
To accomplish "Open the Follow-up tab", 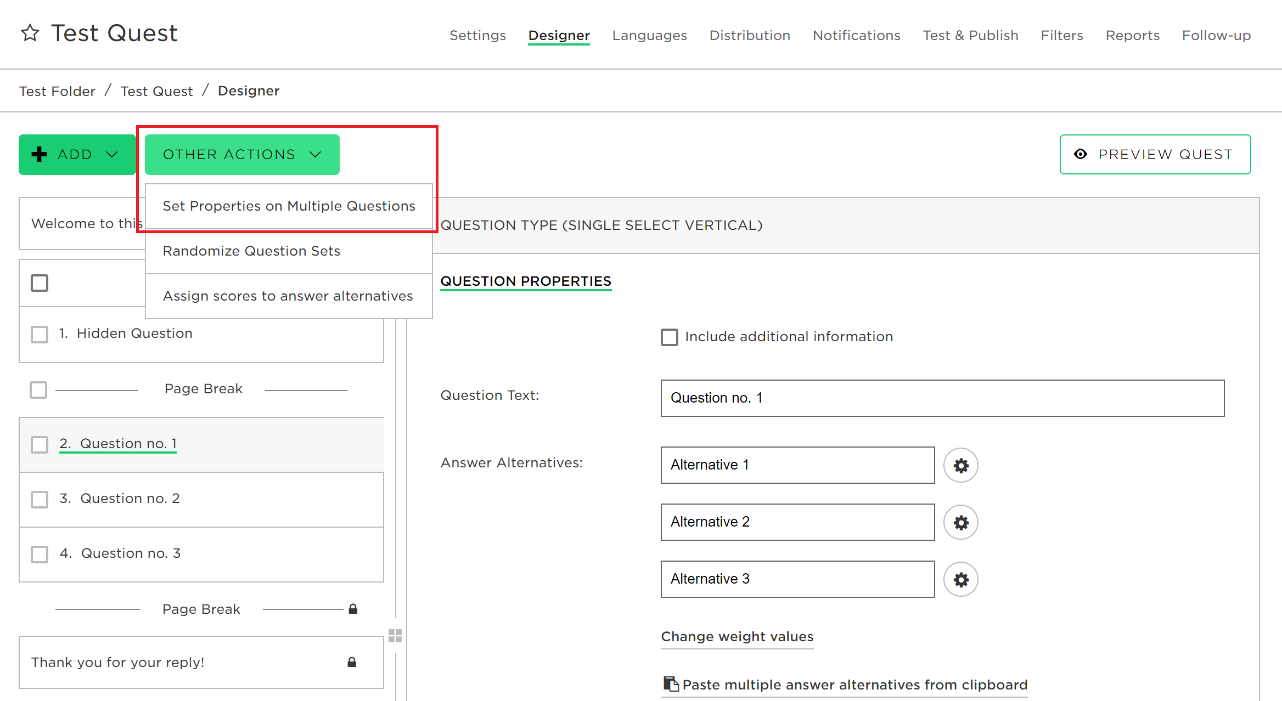I will click(x=1216, y=35).
